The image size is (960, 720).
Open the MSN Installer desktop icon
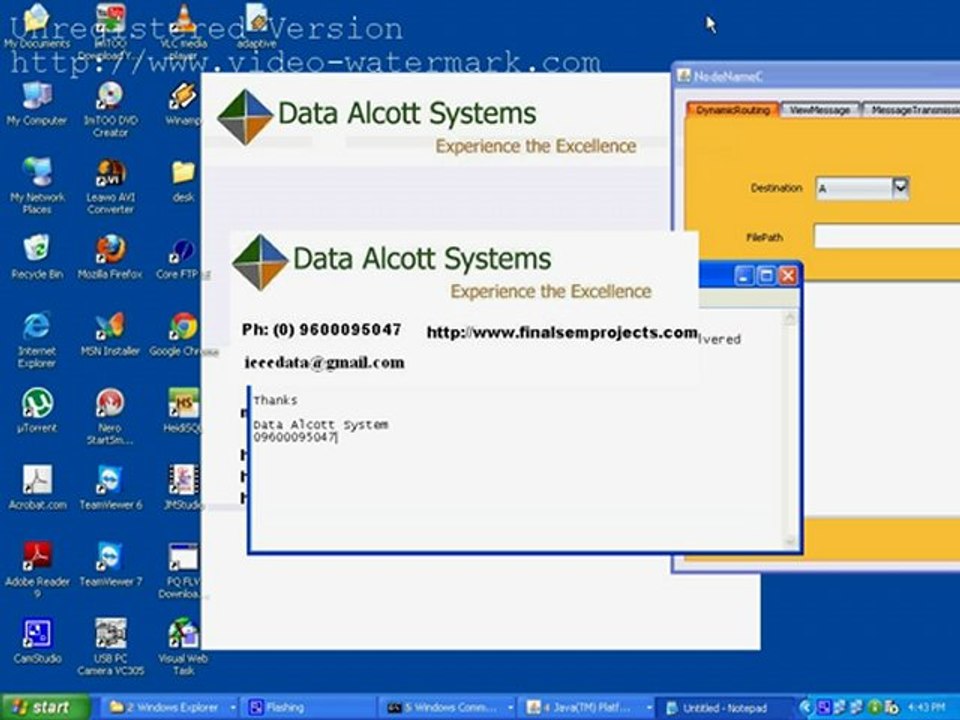click(x=110, y=334)
